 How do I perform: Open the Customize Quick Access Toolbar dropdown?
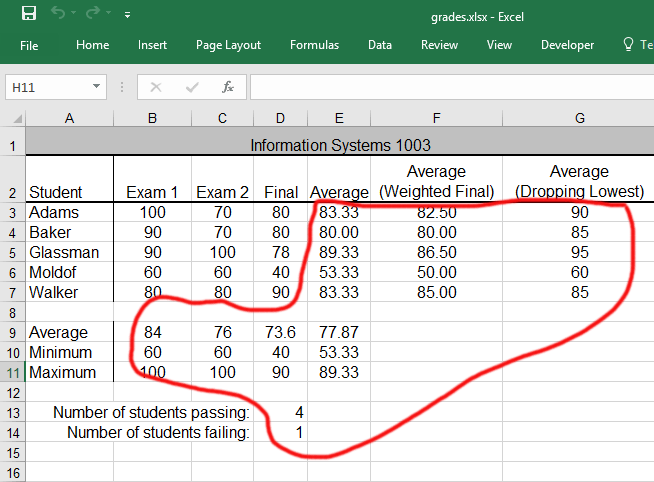(x=127, y=16)
